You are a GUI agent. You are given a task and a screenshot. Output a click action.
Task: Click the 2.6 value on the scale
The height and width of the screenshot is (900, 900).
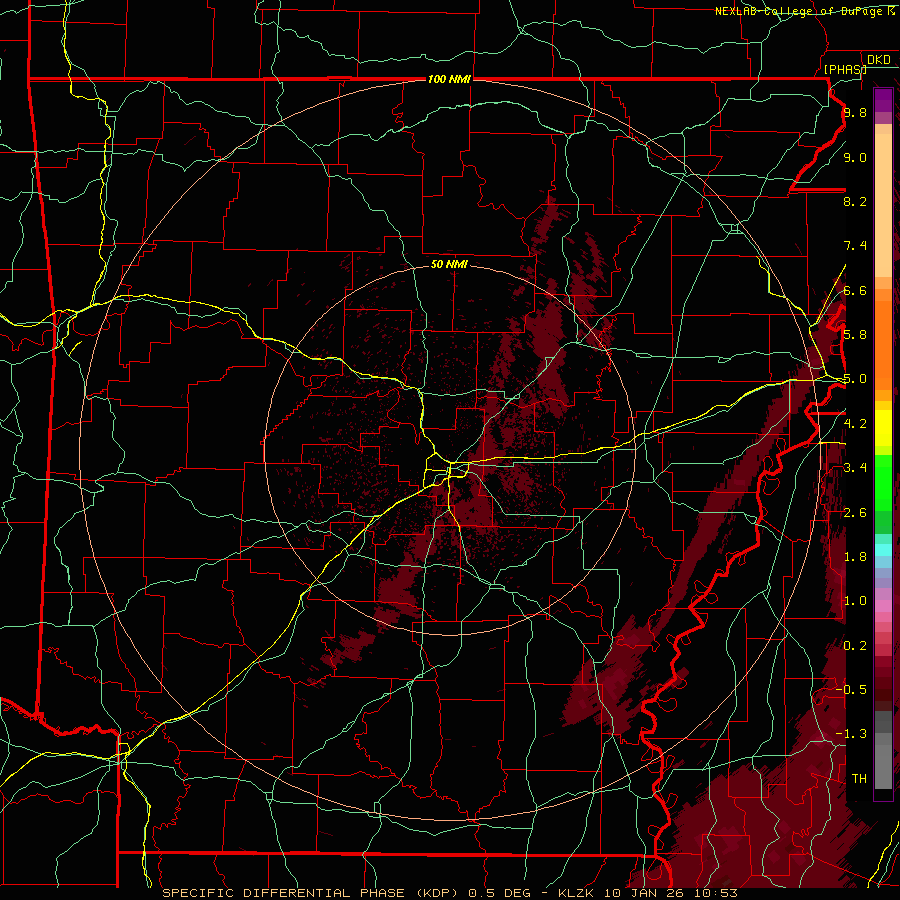(855, 513)
